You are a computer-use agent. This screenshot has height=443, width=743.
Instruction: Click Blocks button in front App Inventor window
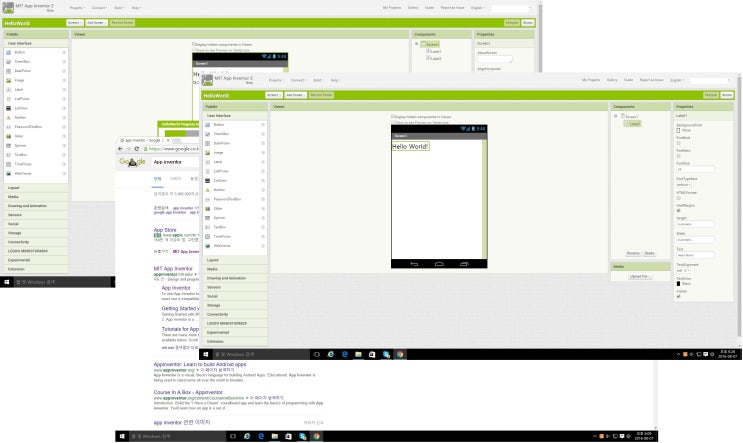click(727, 95)
